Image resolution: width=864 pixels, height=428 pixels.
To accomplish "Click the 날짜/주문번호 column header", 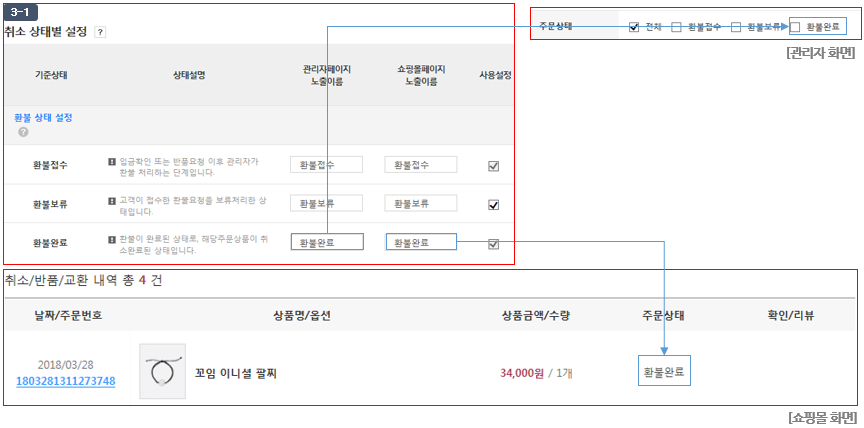I will 67,315.
